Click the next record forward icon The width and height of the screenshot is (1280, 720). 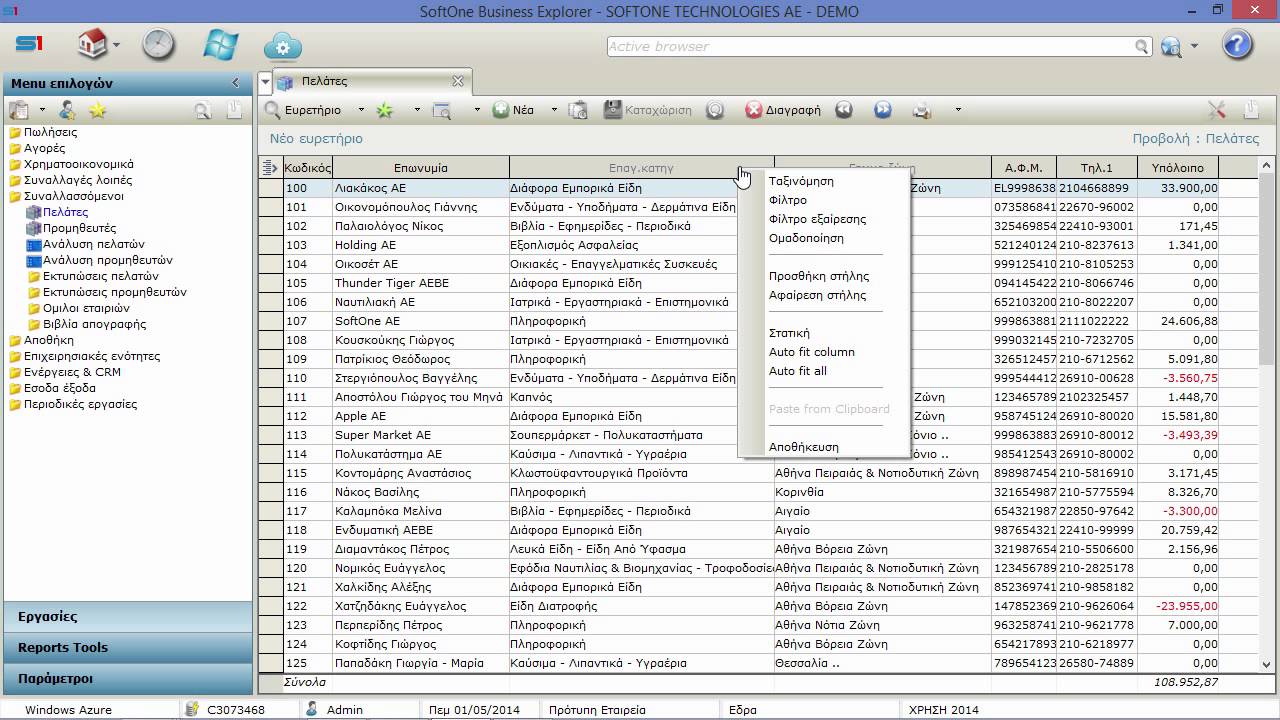[x=882, y=110]
